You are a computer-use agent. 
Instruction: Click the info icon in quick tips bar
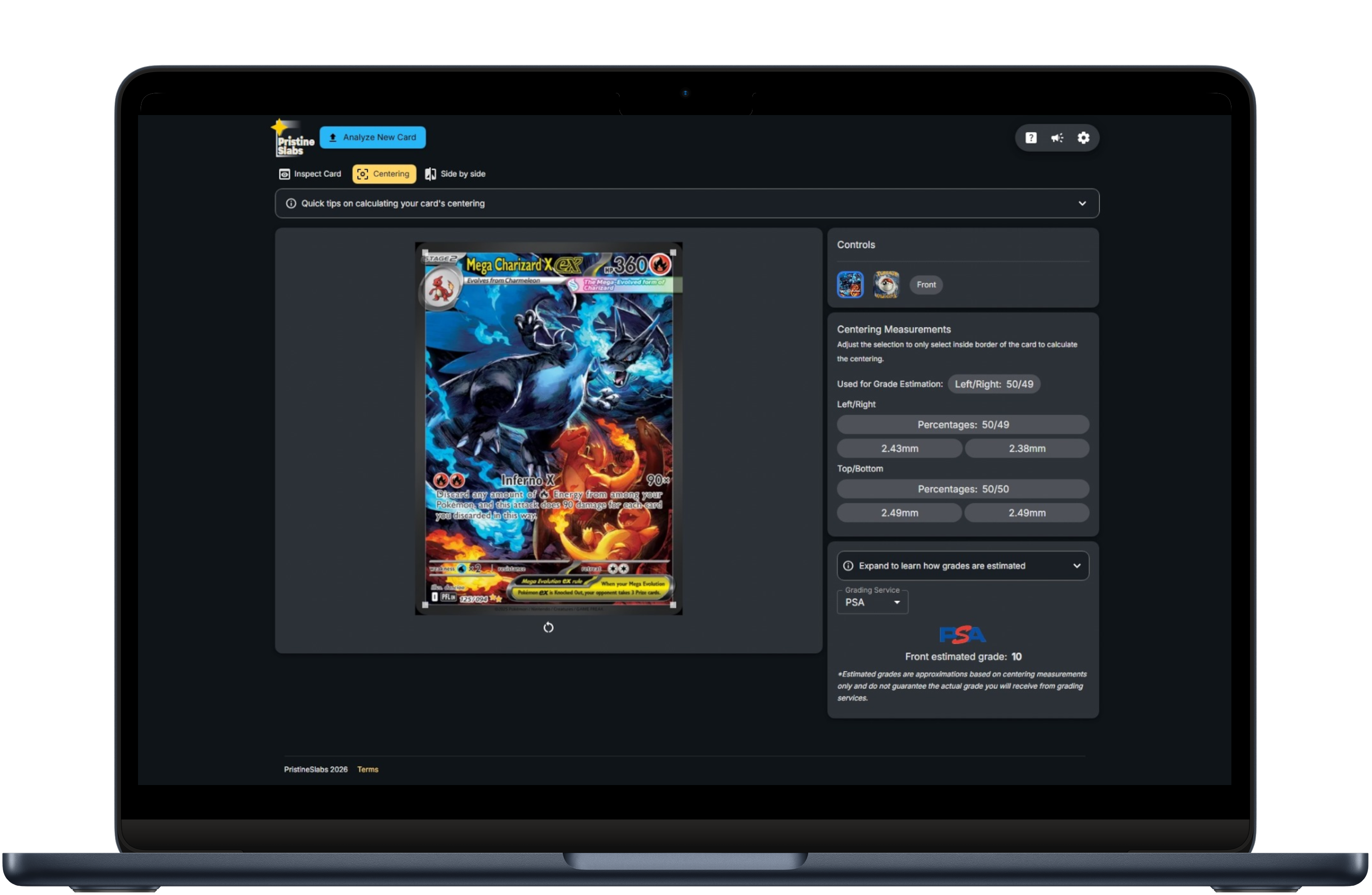pos(291,204)
